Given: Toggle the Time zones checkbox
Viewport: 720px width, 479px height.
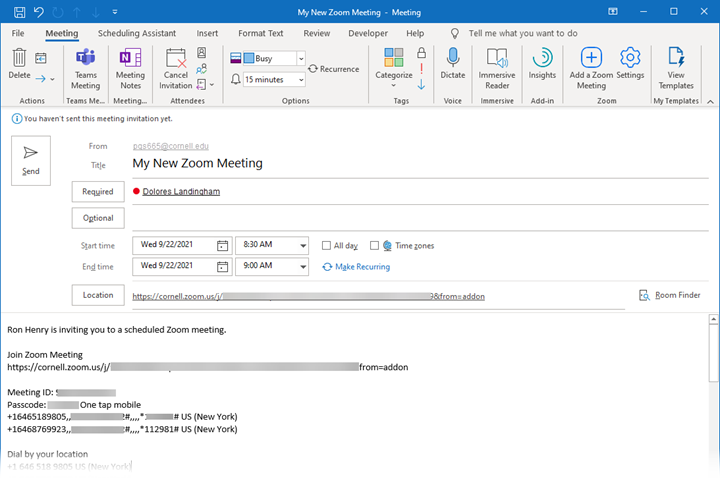Looking at the screenshot, I should coord(374,246).
